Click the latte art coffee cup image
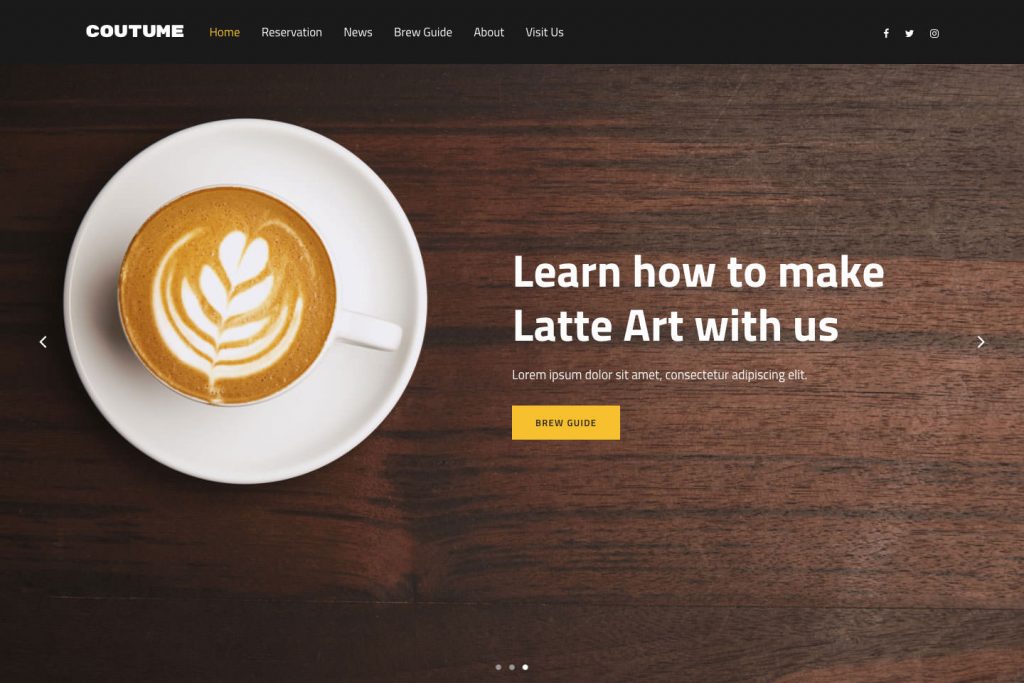Viewport: 1024px width, 683px height. point(227,295)
